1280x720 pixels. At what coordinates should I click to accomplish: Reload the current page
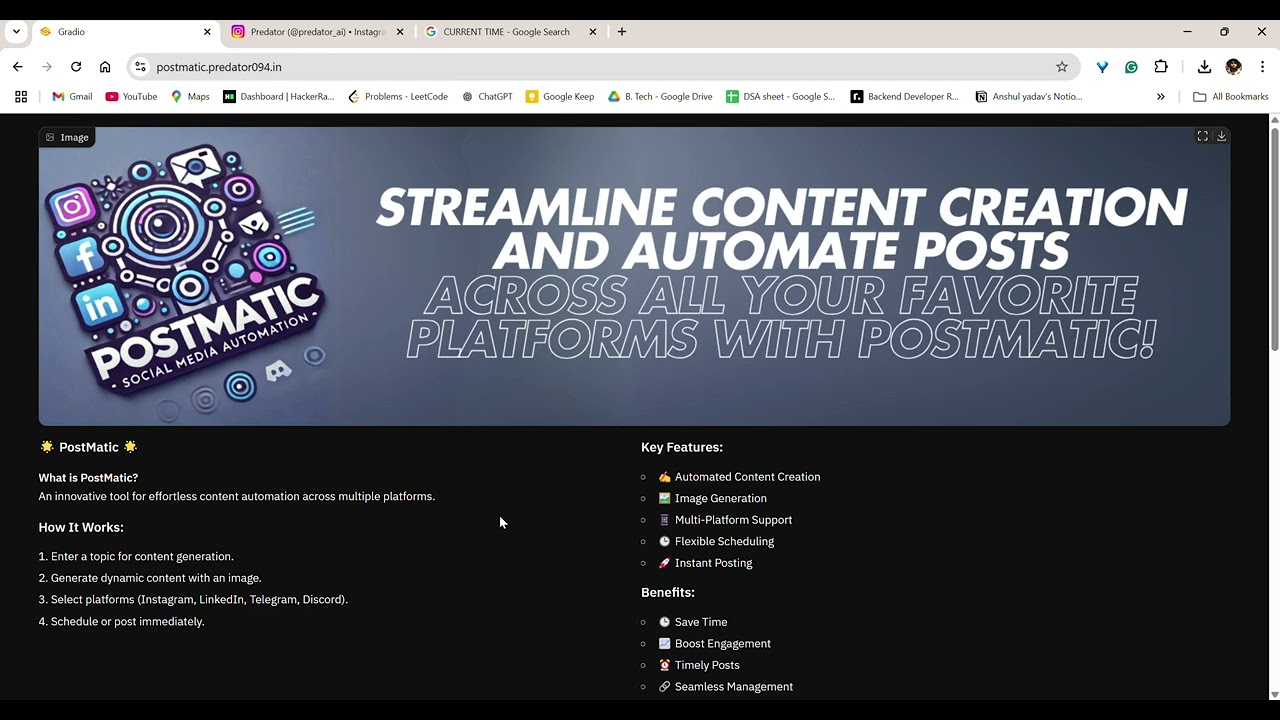click(x=76, y=67)
